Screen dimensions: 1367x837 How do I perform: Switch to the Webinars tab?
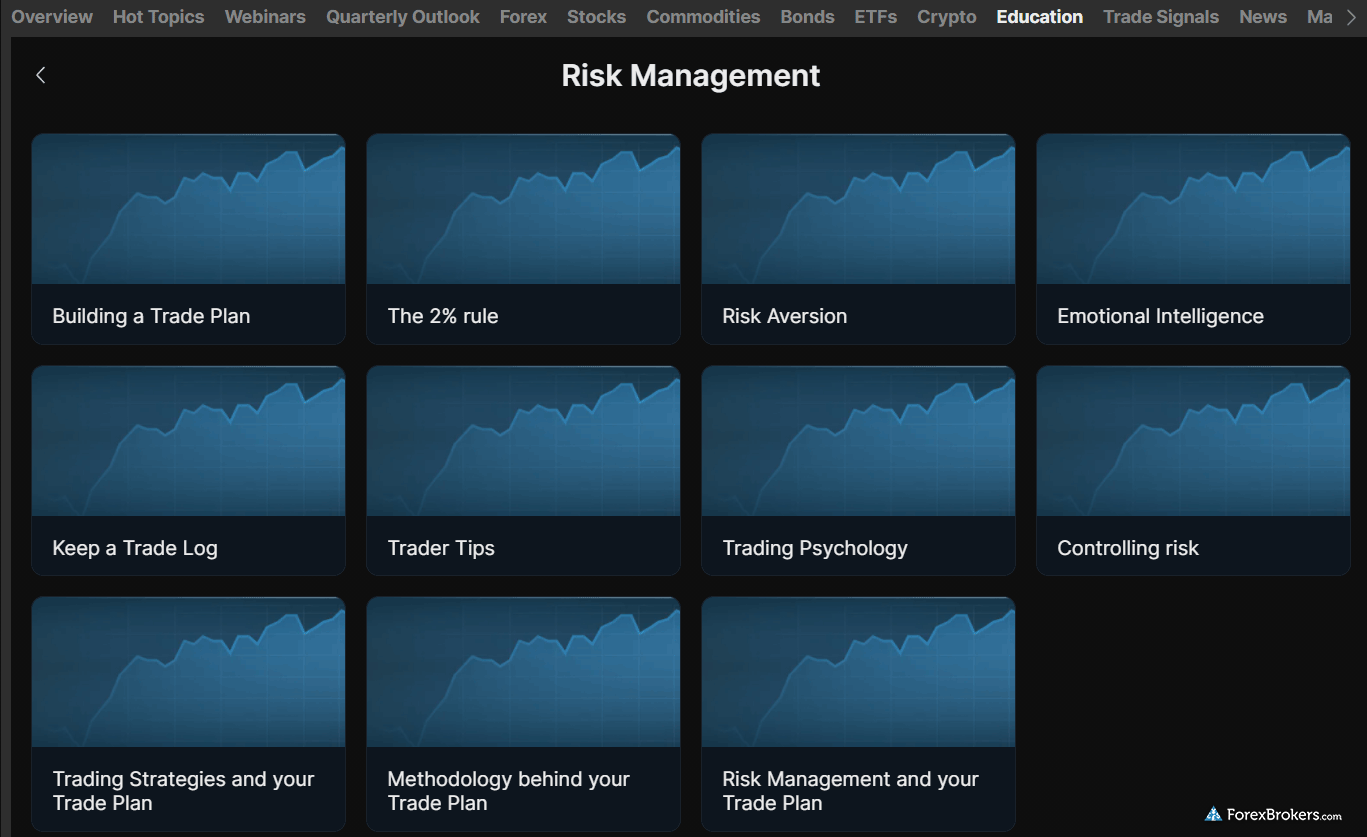(x=265, y=17)
